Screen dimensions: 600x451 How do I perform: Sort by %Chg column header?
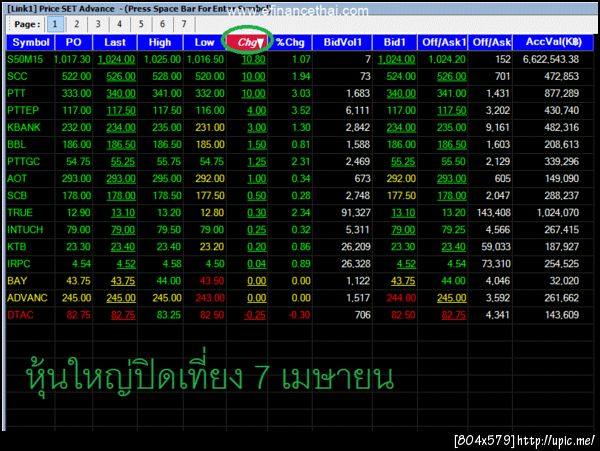tap(290, 42)
